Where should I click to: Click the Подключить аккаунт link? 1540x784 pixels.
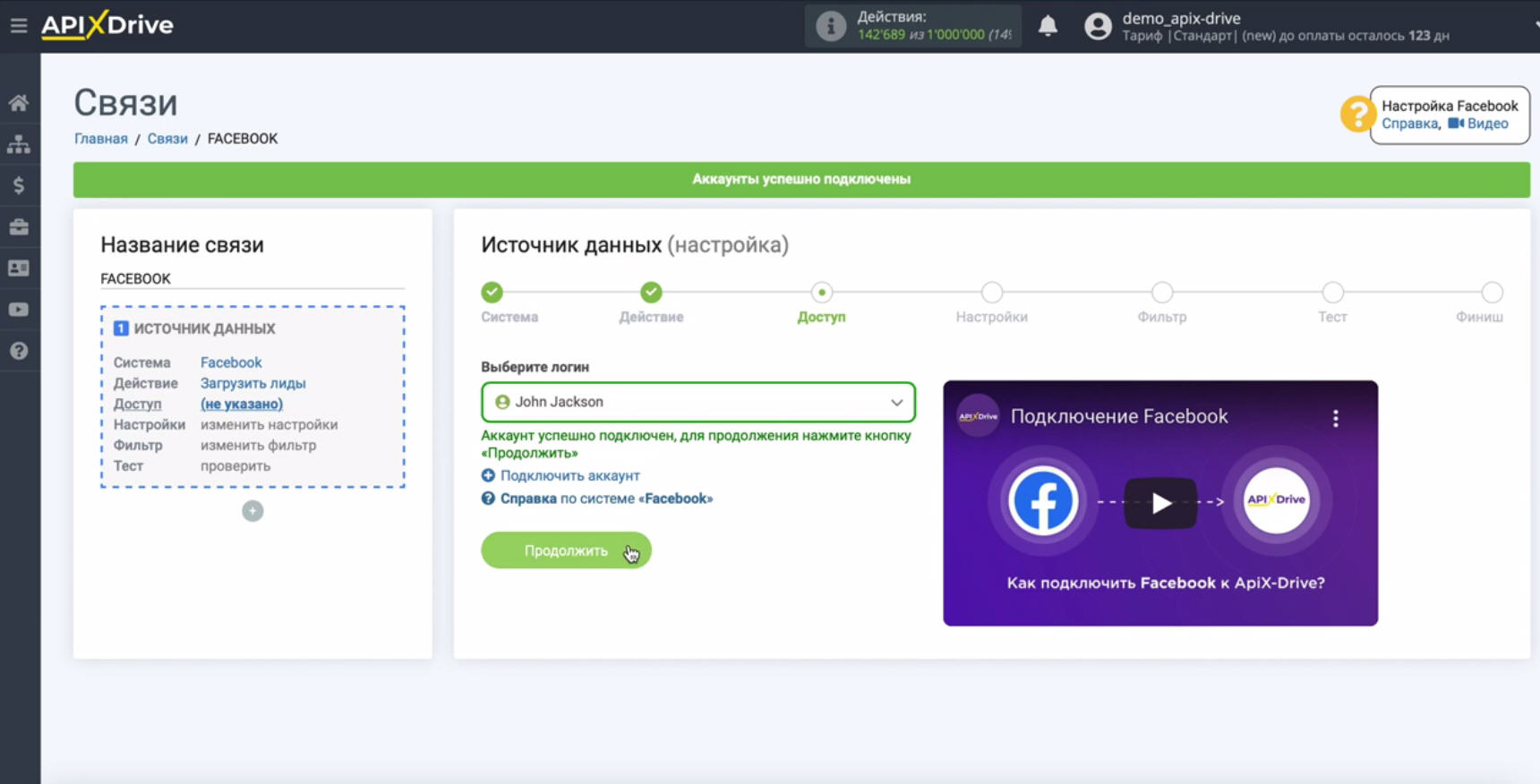[x=569, y=475]
